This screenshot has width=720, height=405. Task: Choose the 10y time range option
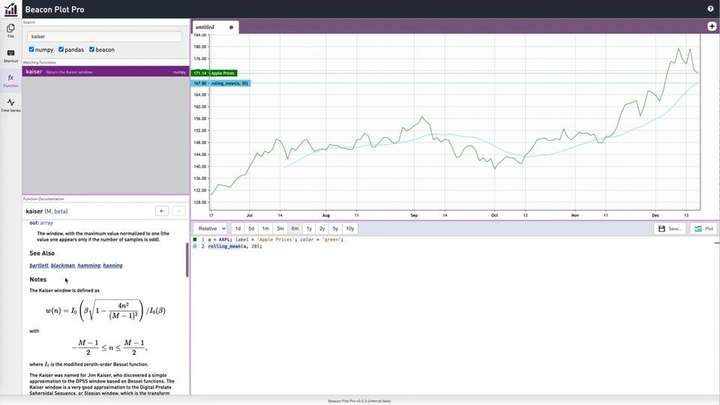(350, 228)
